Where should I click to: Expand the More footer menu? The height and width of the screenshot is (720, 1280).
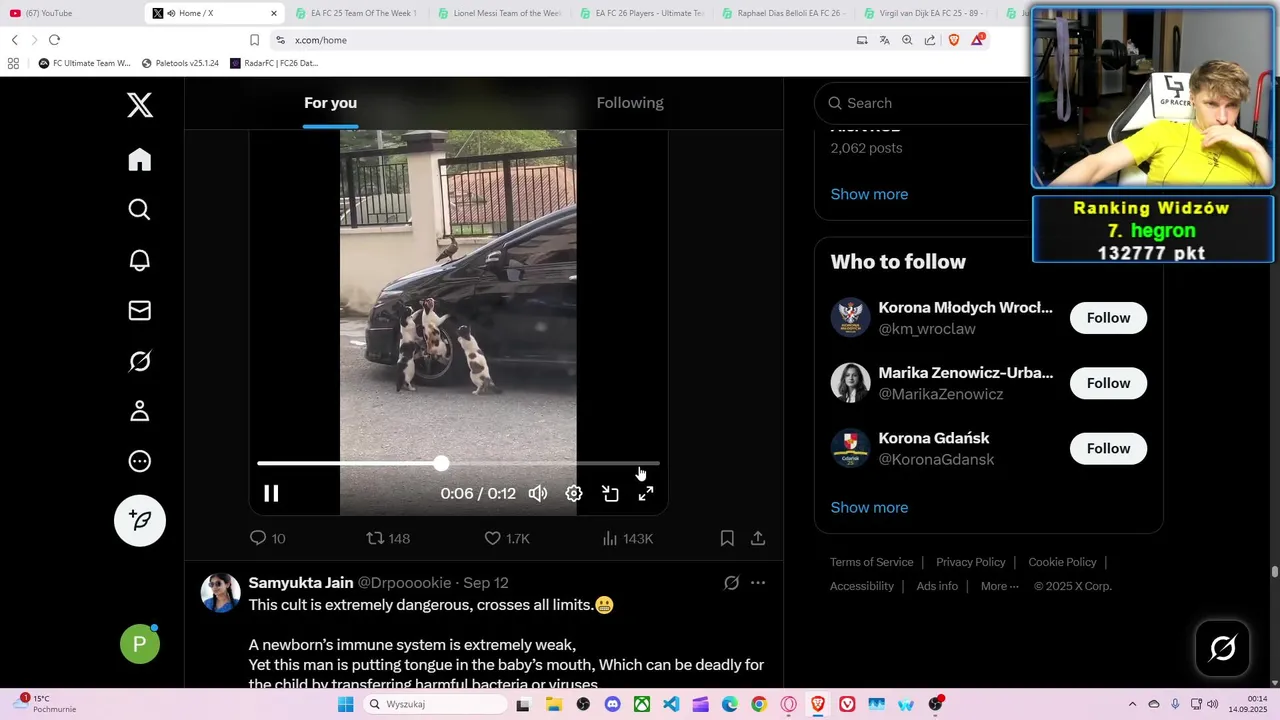click(x=999, y=586)
